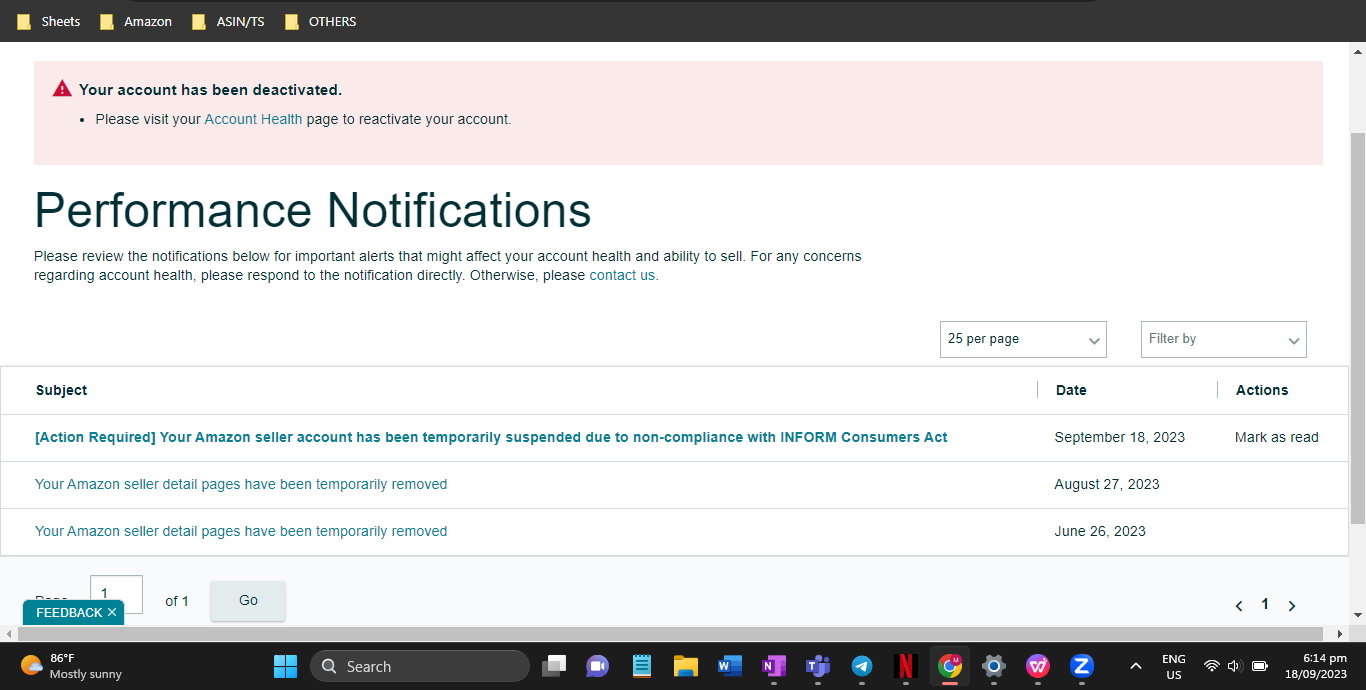Open OneNote from the taskbar

click(x=774, y=666)
